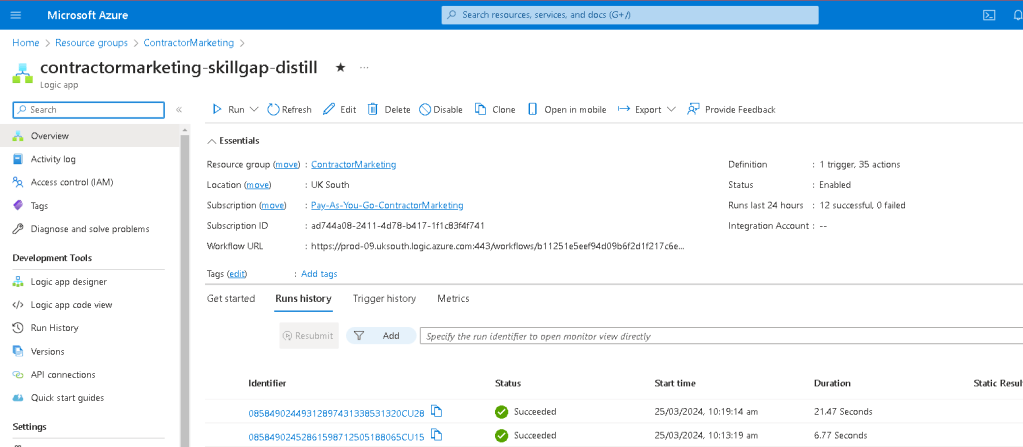Open the run identifier ending in CU15
1023x447 pixels.
tap(336, 437)
